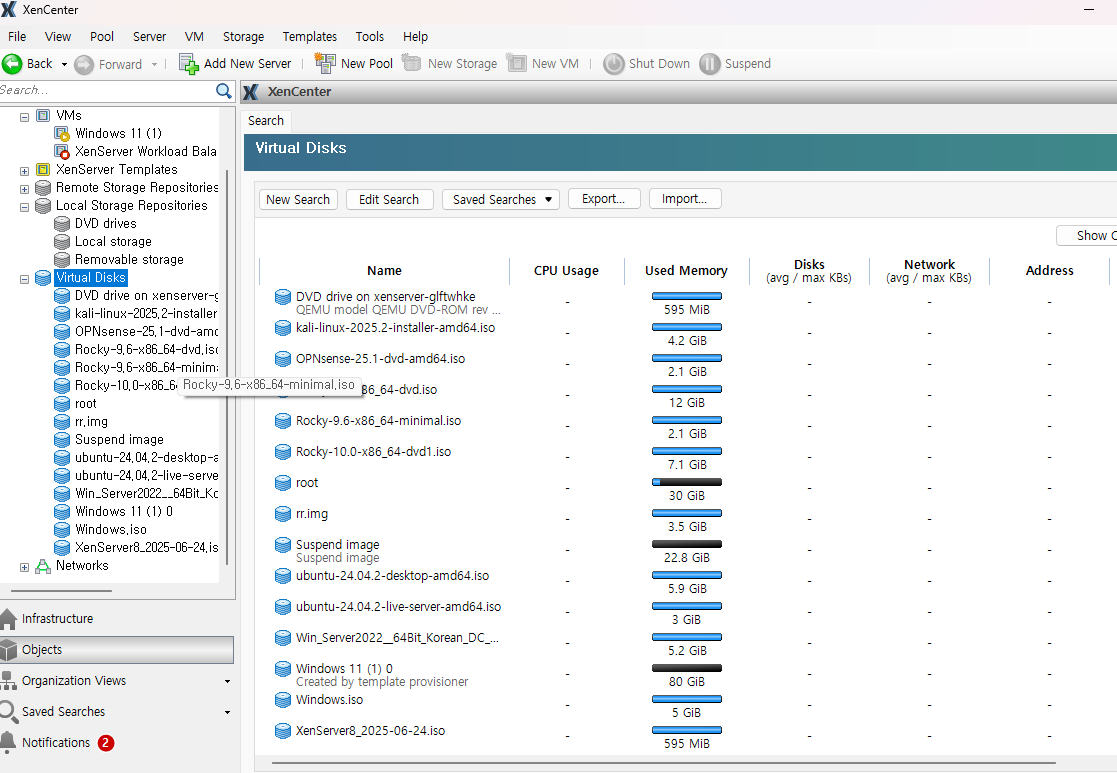Click the Export... button
The image size is (1117, 773).
(x=603, y=199)
